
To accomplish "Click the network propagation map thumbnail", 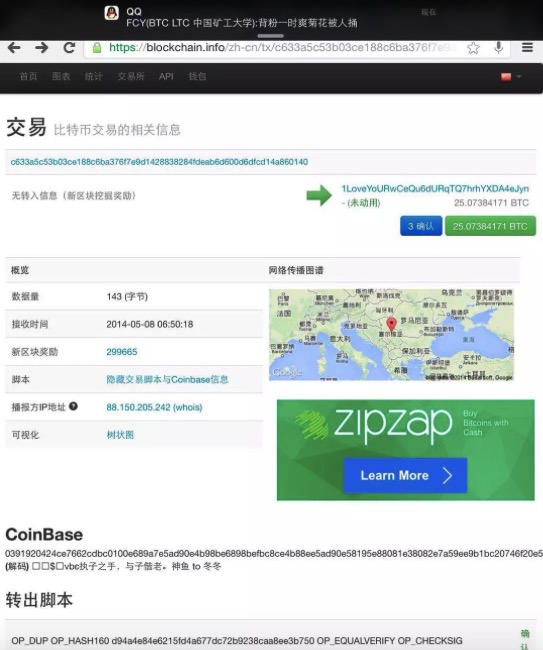I will 391,335.
